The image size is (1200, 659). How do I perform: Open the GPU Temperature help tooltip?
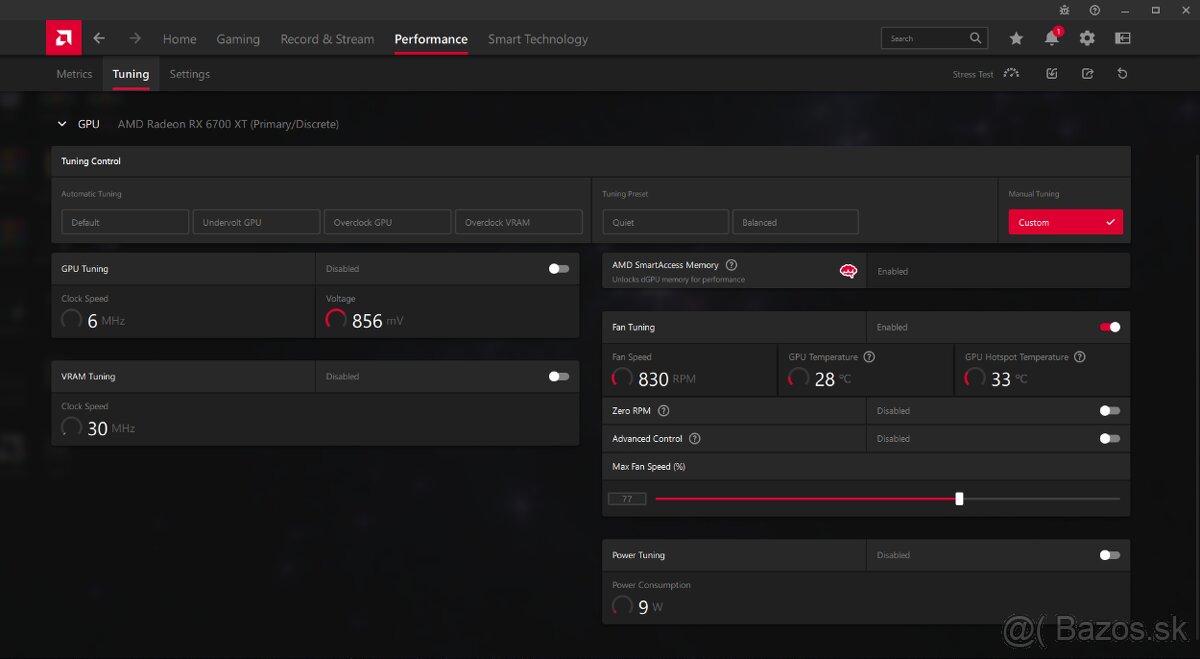click(x=868, y=356)
